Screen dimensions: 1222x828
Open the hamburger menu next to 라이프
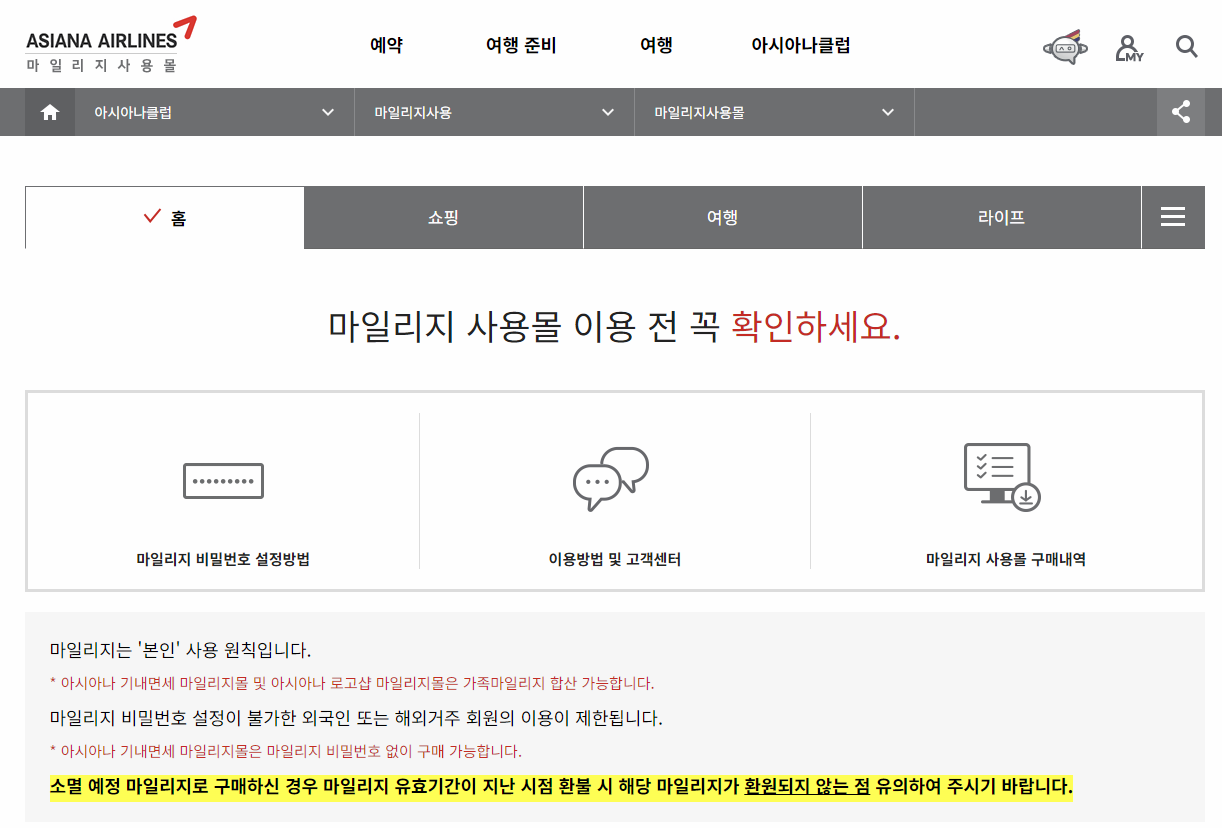tap(1173, 217)
